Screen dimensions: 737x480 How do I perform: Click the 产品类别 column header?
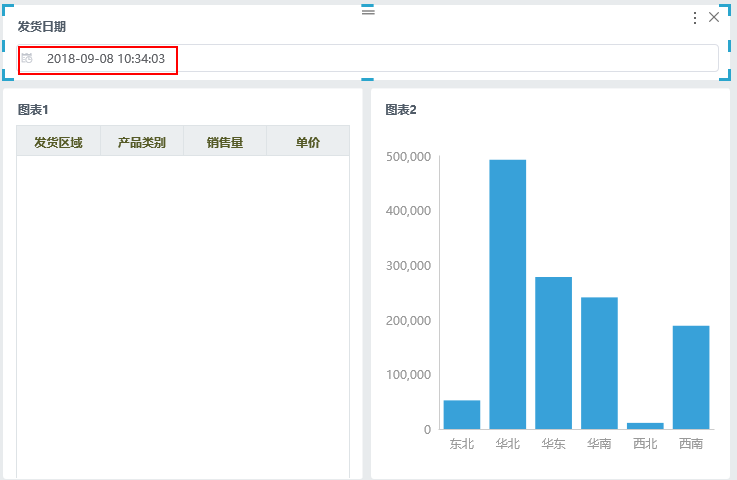[141, 142]
